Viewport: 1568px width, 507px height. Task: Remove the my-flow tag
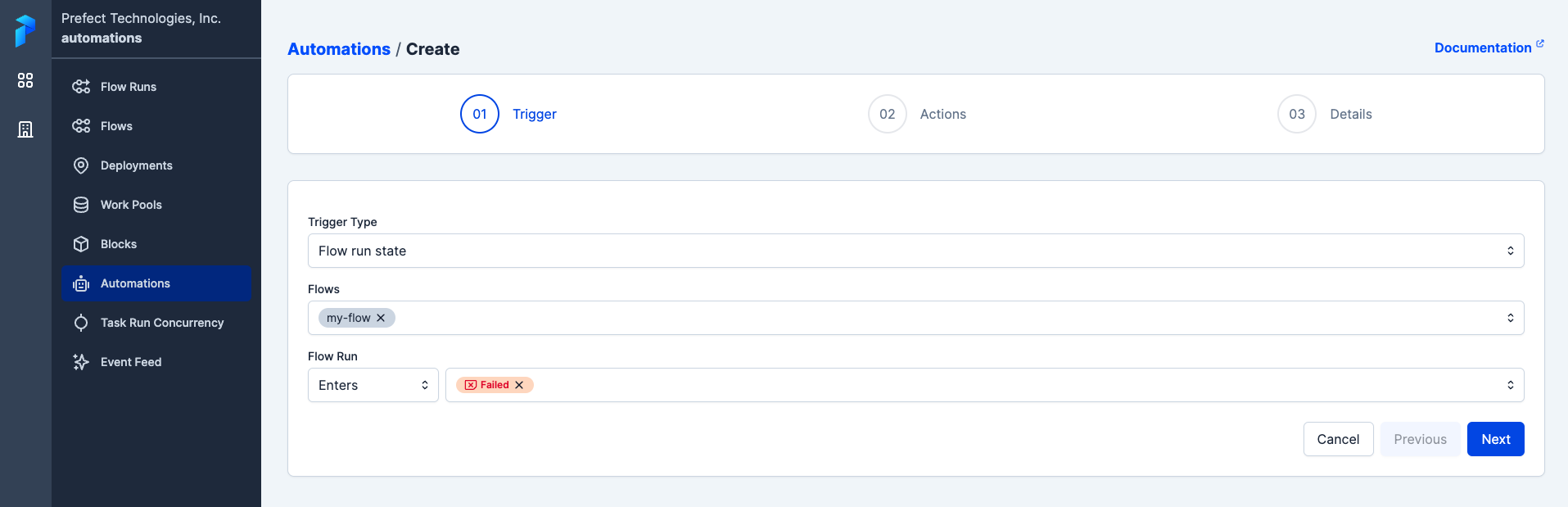[381, 318]
